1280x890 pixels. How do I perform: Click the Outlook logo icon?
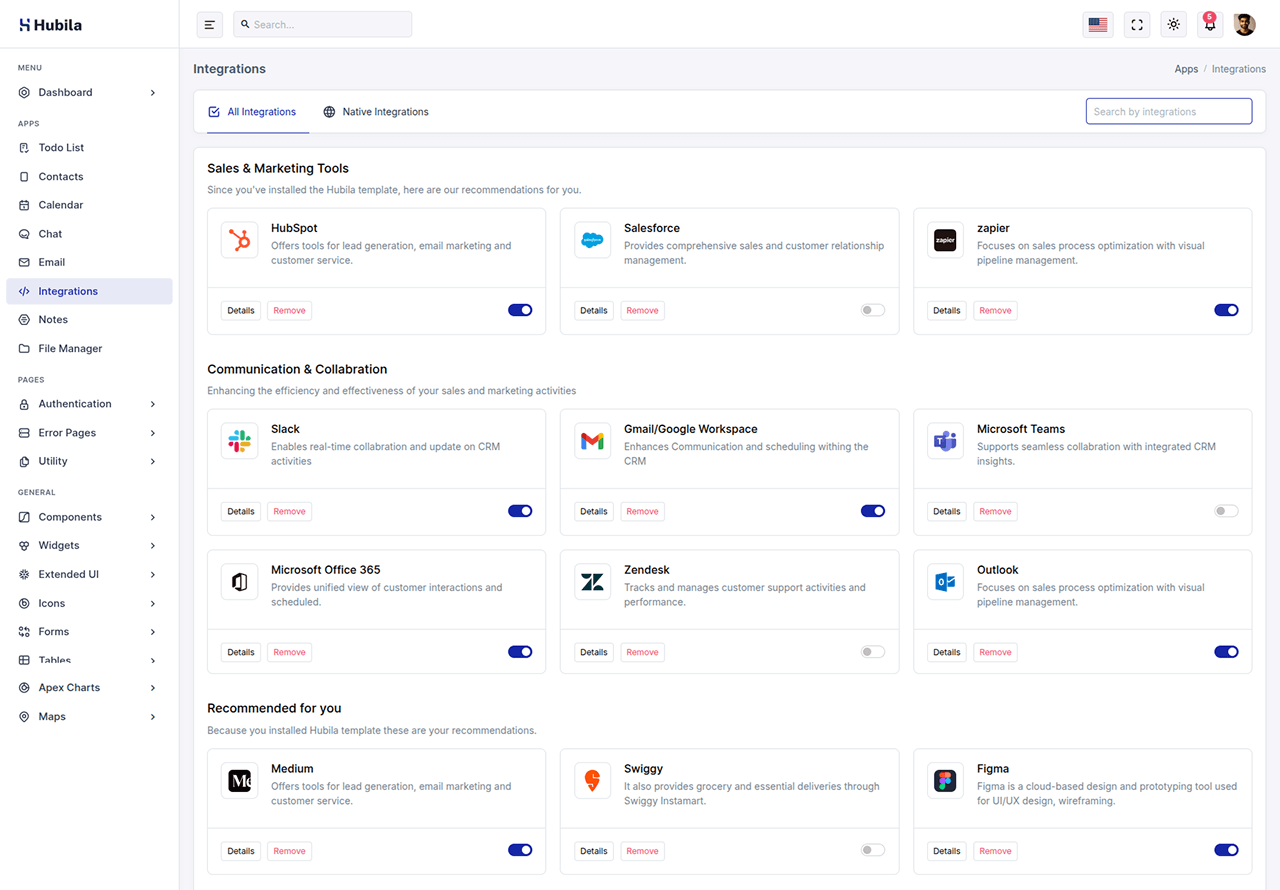coord(946,582)
